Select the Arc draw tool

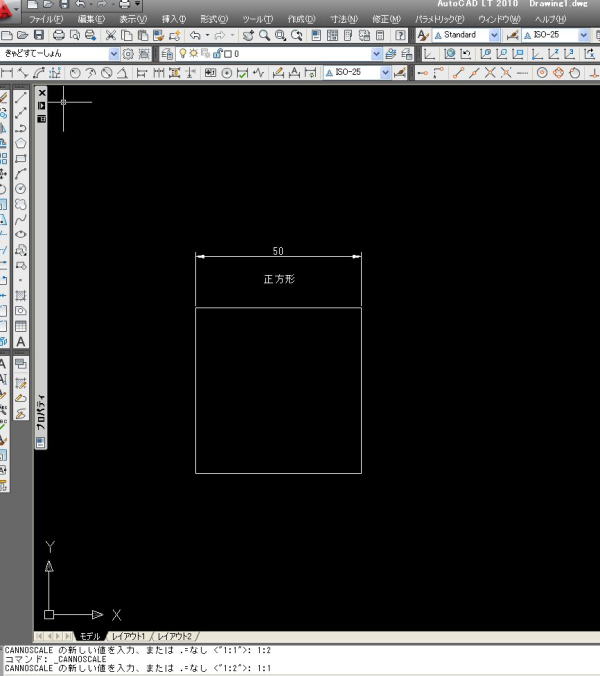(x=21, y=174)
